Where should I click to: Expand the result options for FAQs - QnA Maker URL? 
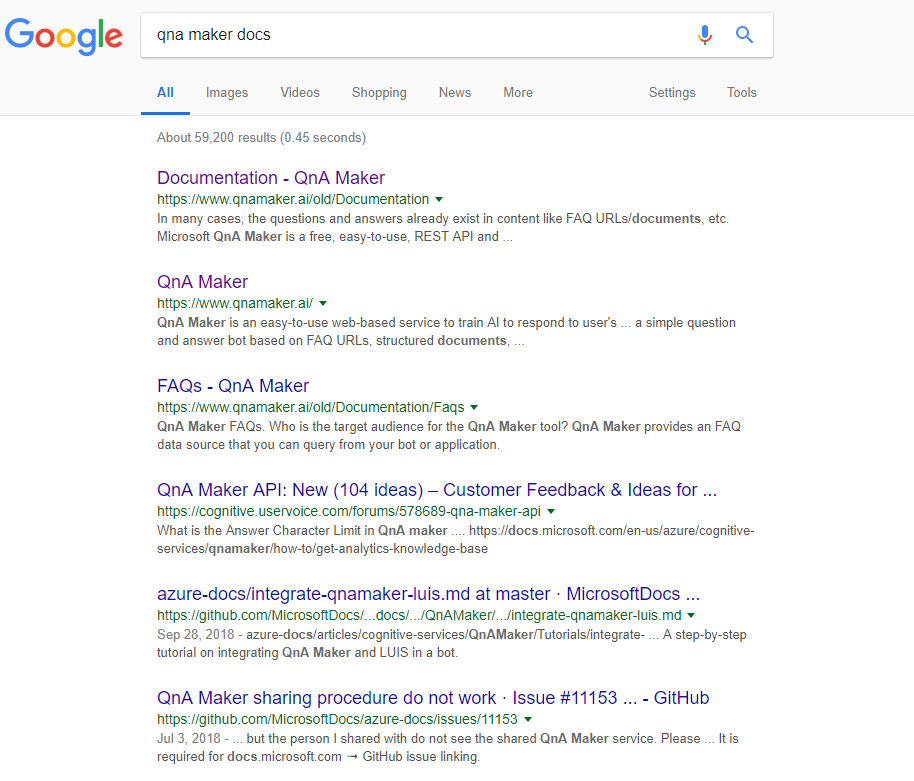click(x=474, y=407)
